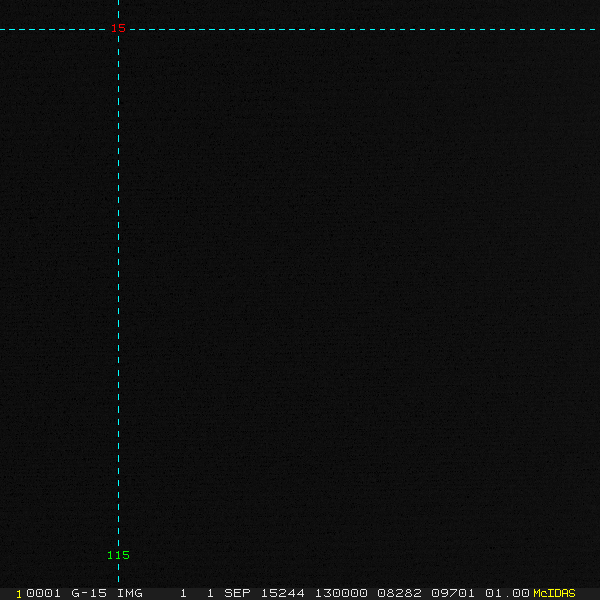Select the 01.00 resolution value
This screenshot has width=600, height=600.
(507, 593)
